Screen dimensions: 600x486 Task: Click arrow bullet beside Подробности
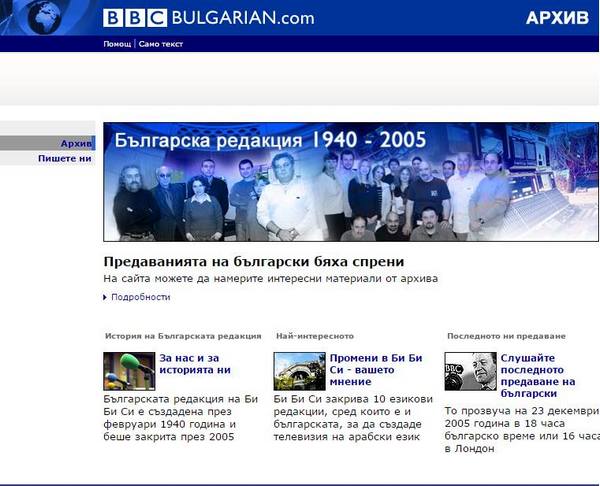pos(105,297)
